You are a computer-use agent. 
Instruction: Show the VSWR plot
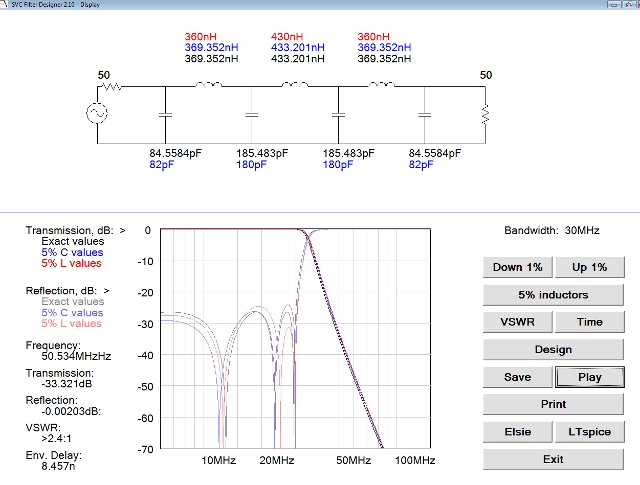(x=515, y=322)
